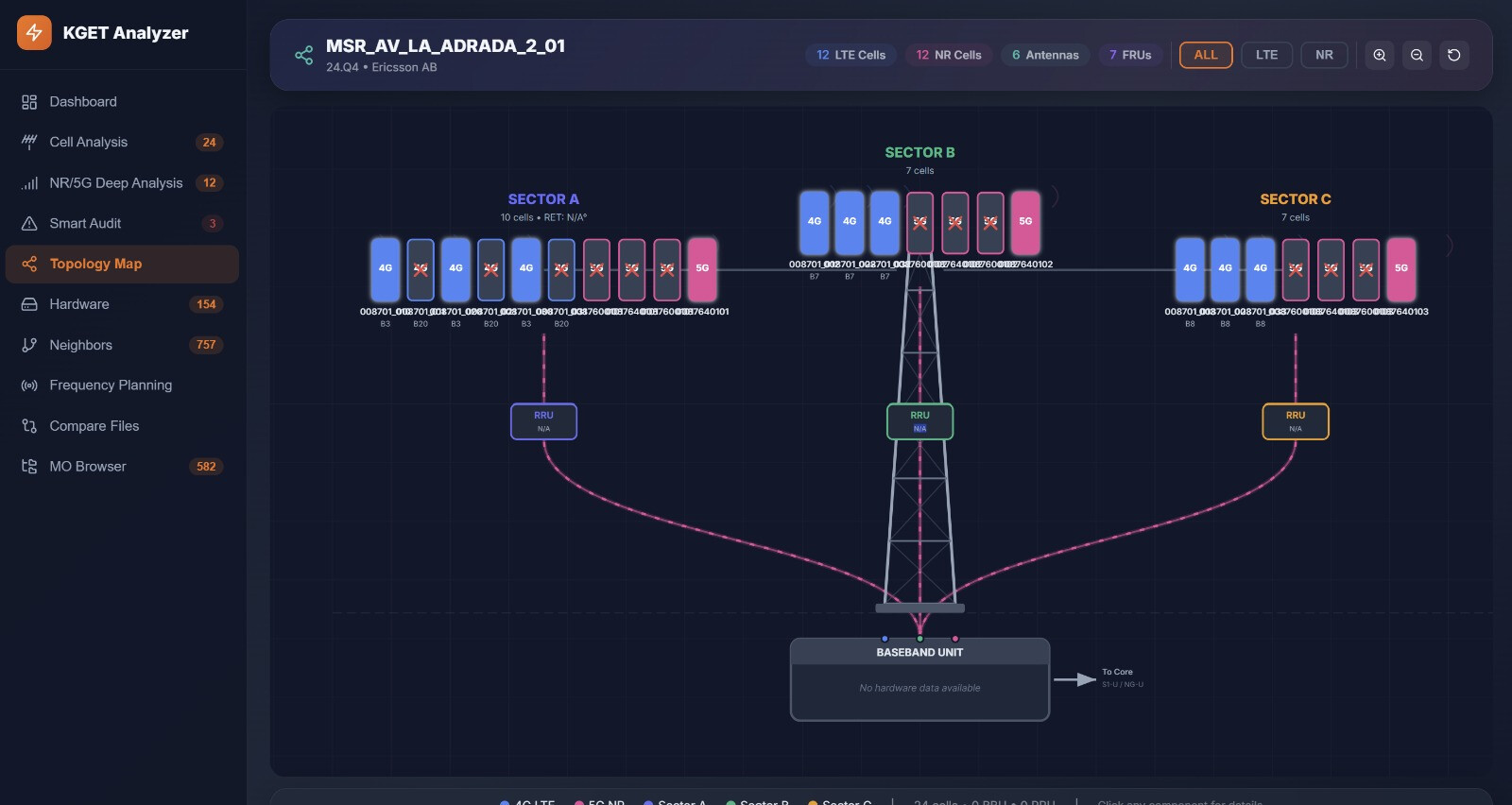Select the Sector A RRU node
Screen dimensions: 1512x805
[x=543, y=421]
